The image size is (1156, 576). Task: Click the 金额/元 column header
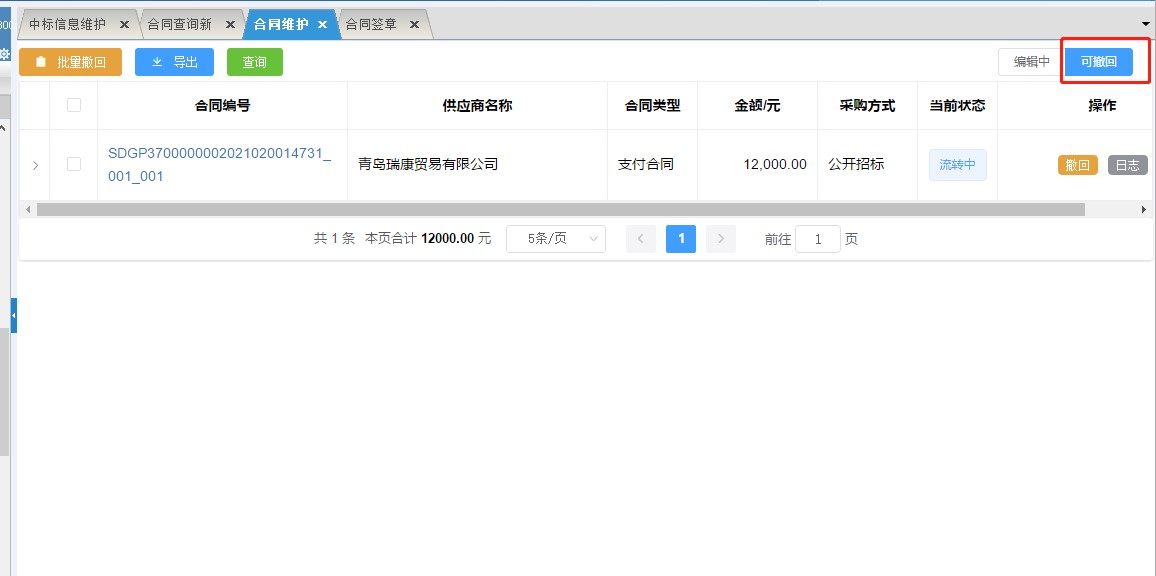757,105
